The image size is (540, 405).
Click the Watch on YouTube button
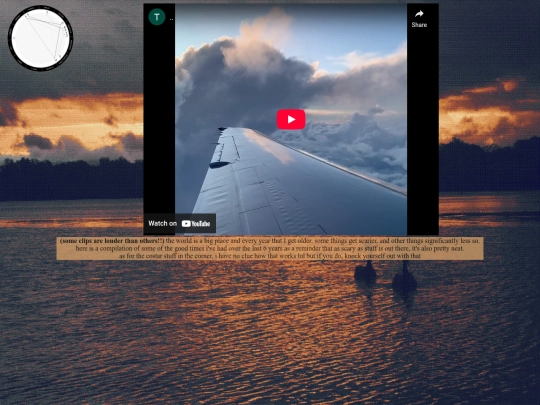tap(180, 224)
